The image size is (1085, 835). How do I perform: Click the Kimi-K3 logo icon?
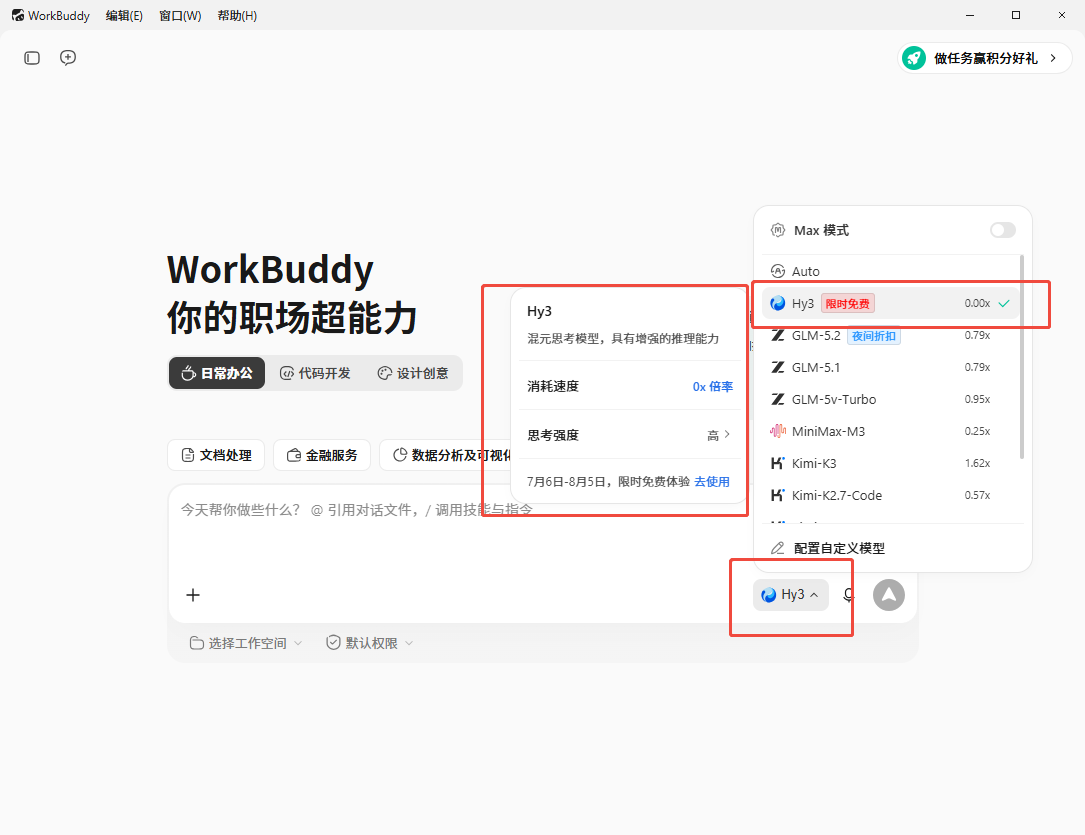pos(778,463)
